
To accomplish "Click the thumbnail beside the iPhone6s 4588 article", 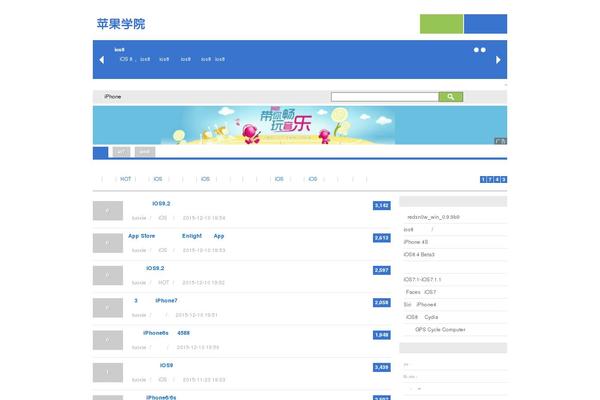I will tap(108, 340).
